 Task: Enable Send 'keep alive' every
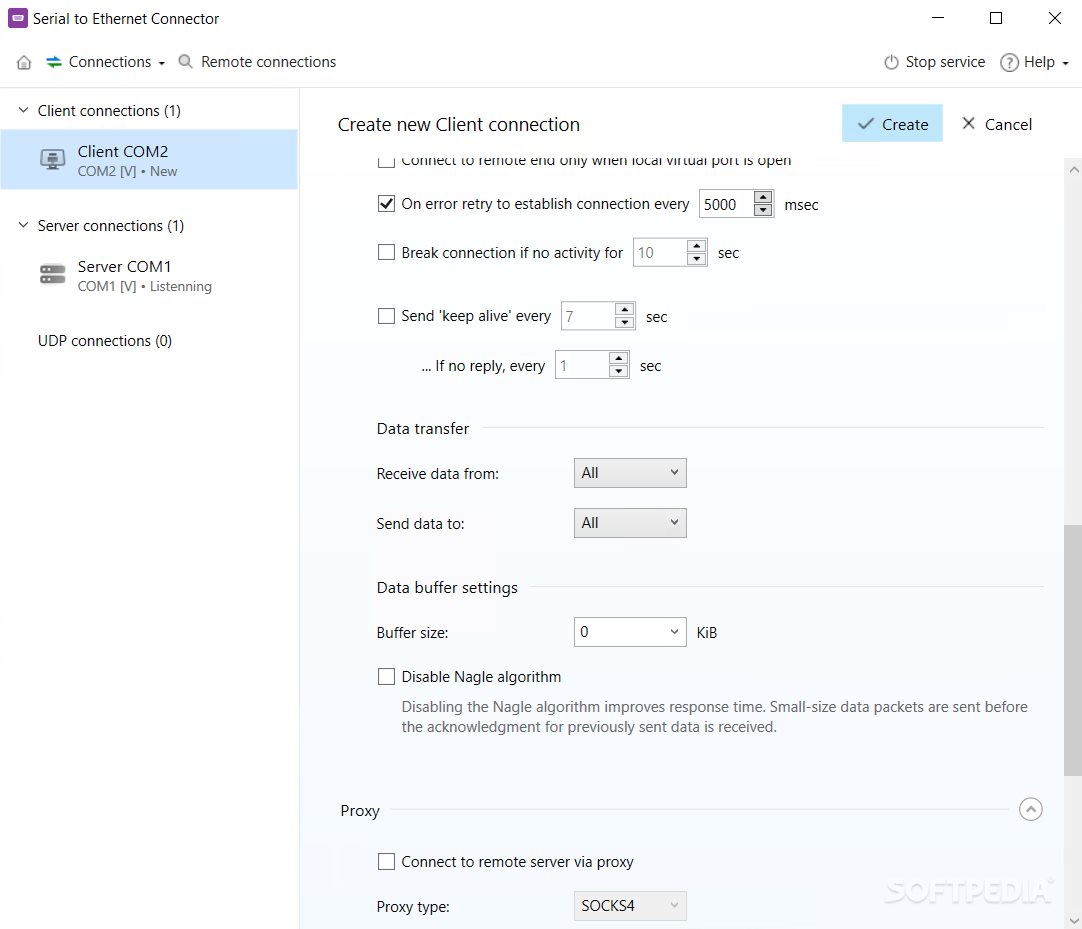coord(386,315)
